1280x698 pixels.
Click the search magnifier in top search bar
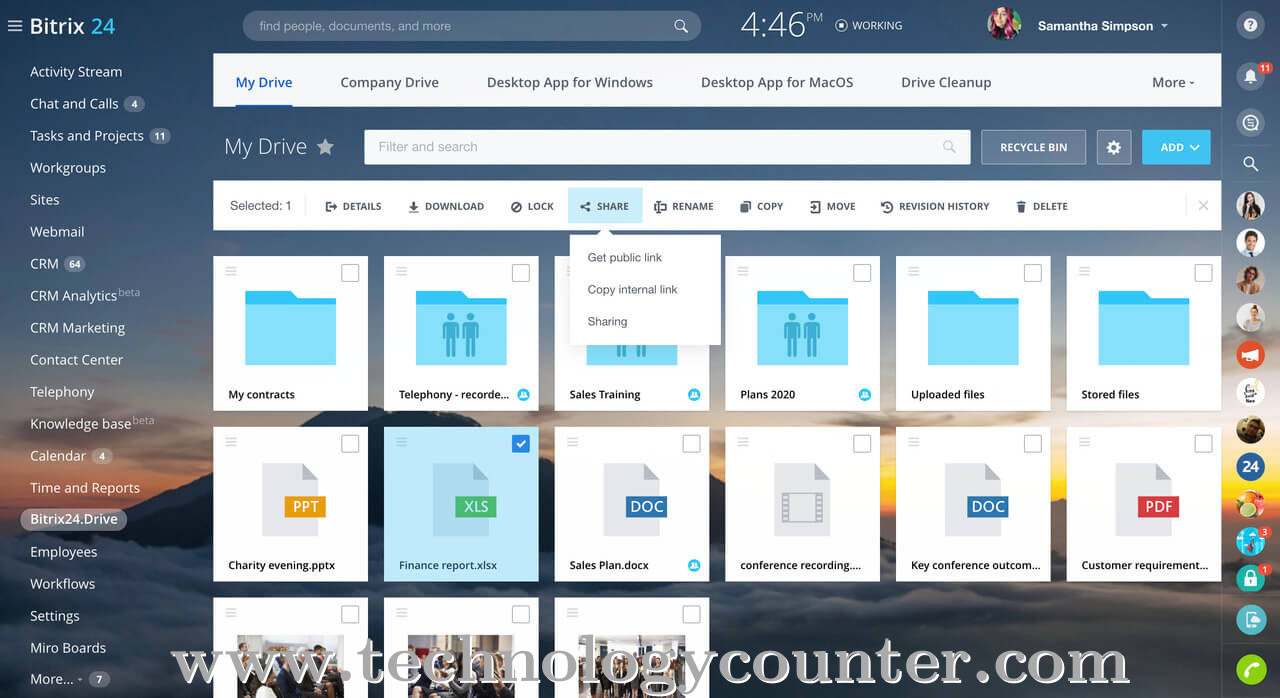681,26
